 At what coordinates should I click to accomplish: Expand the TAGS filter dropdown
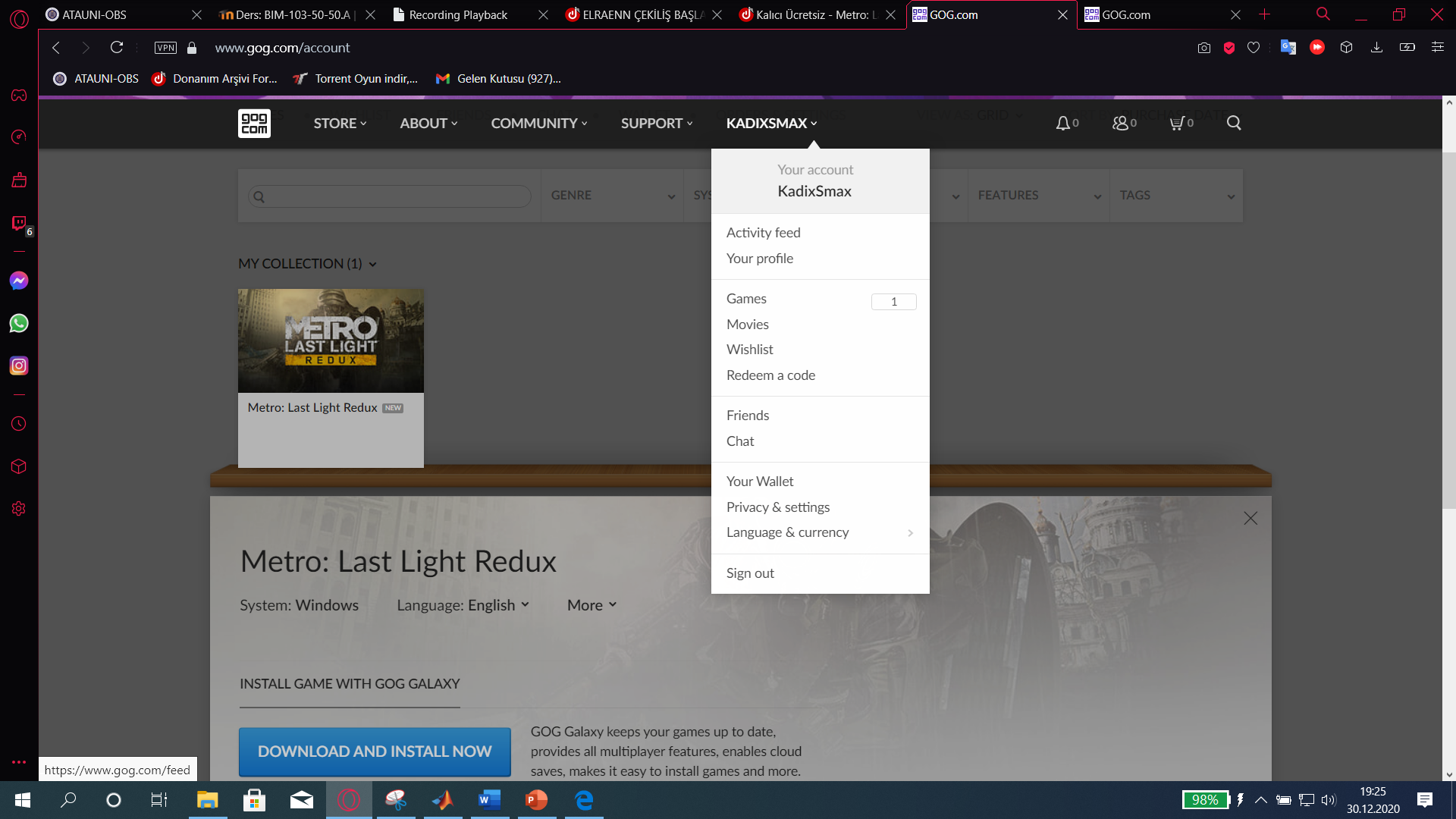1176,196
